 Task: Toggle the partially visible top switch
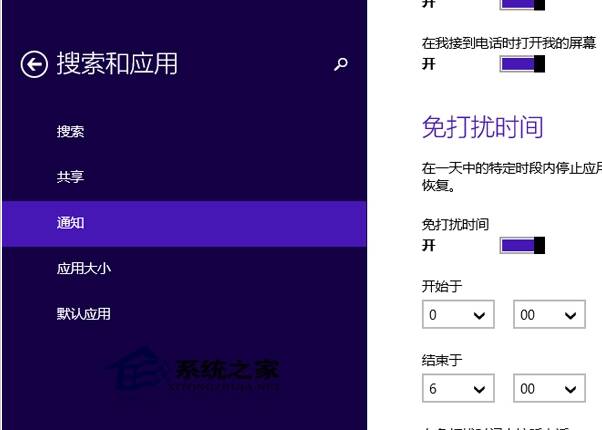pos(522,4)
